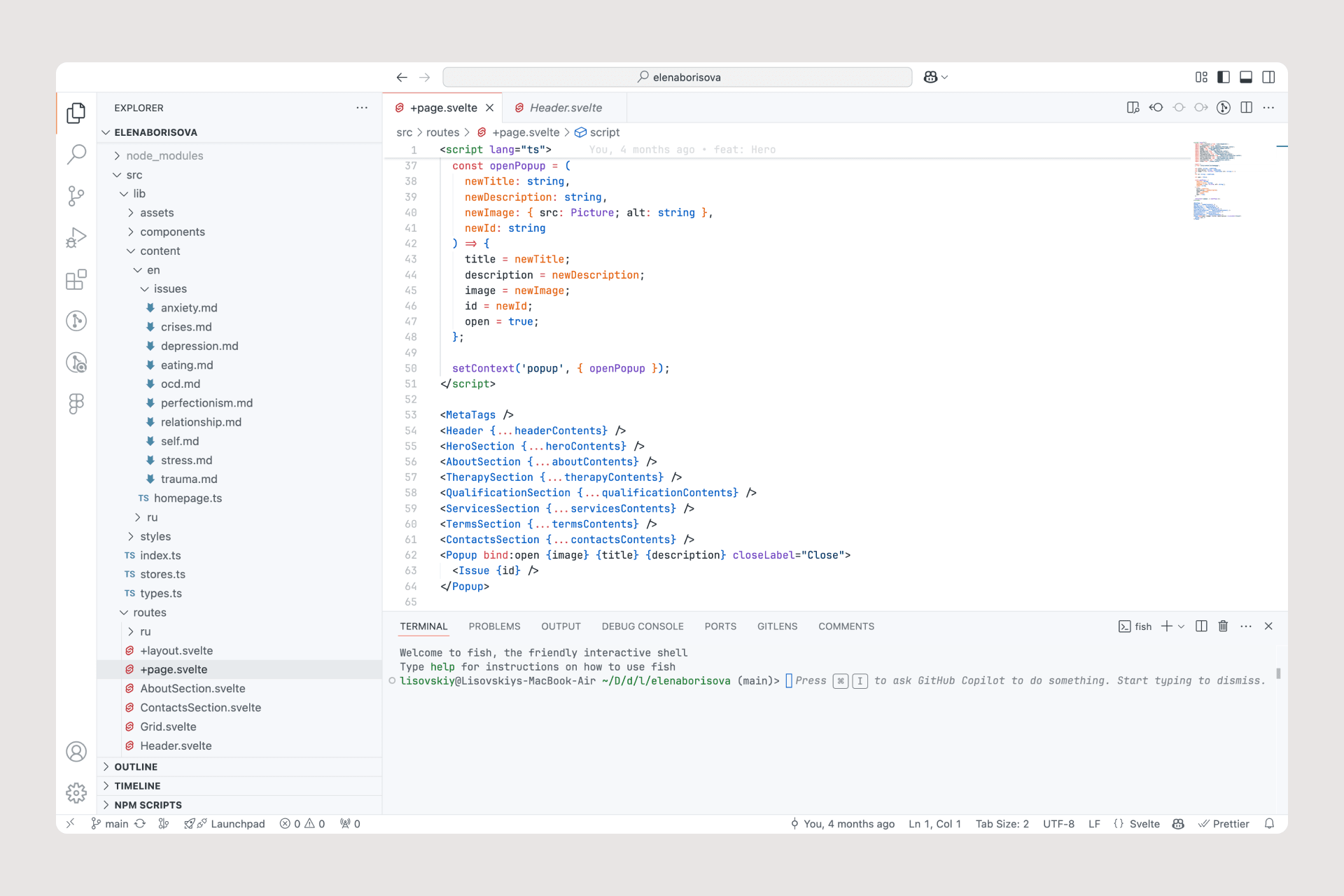Image resolution: width=1344 pixels, height=896 pixels.
Task: Open the Extensions view
Action: click(x=76, y=279)
